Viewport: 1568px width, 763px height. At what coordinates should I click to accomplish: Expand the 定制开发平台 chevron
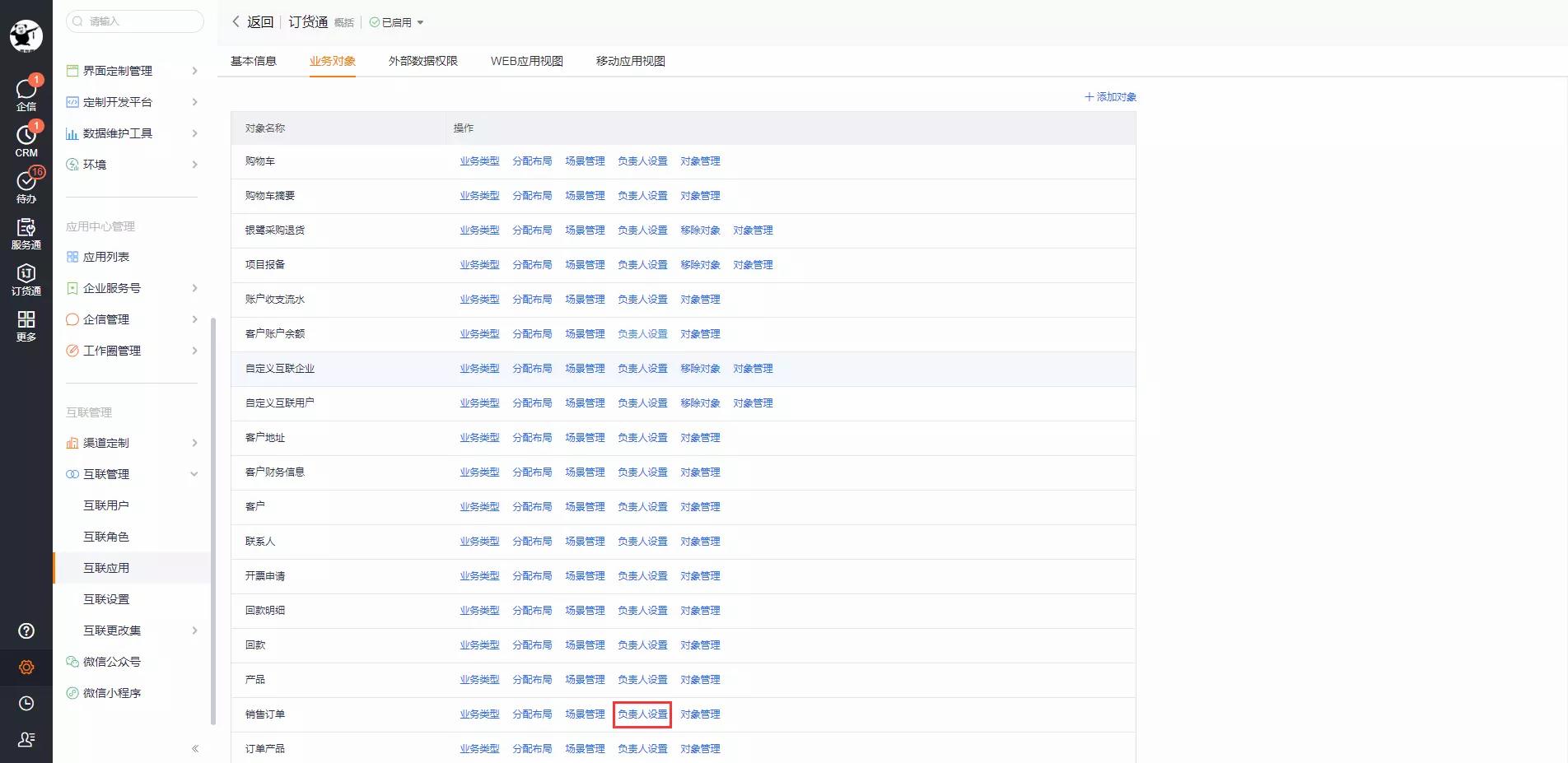click(195, 102)
